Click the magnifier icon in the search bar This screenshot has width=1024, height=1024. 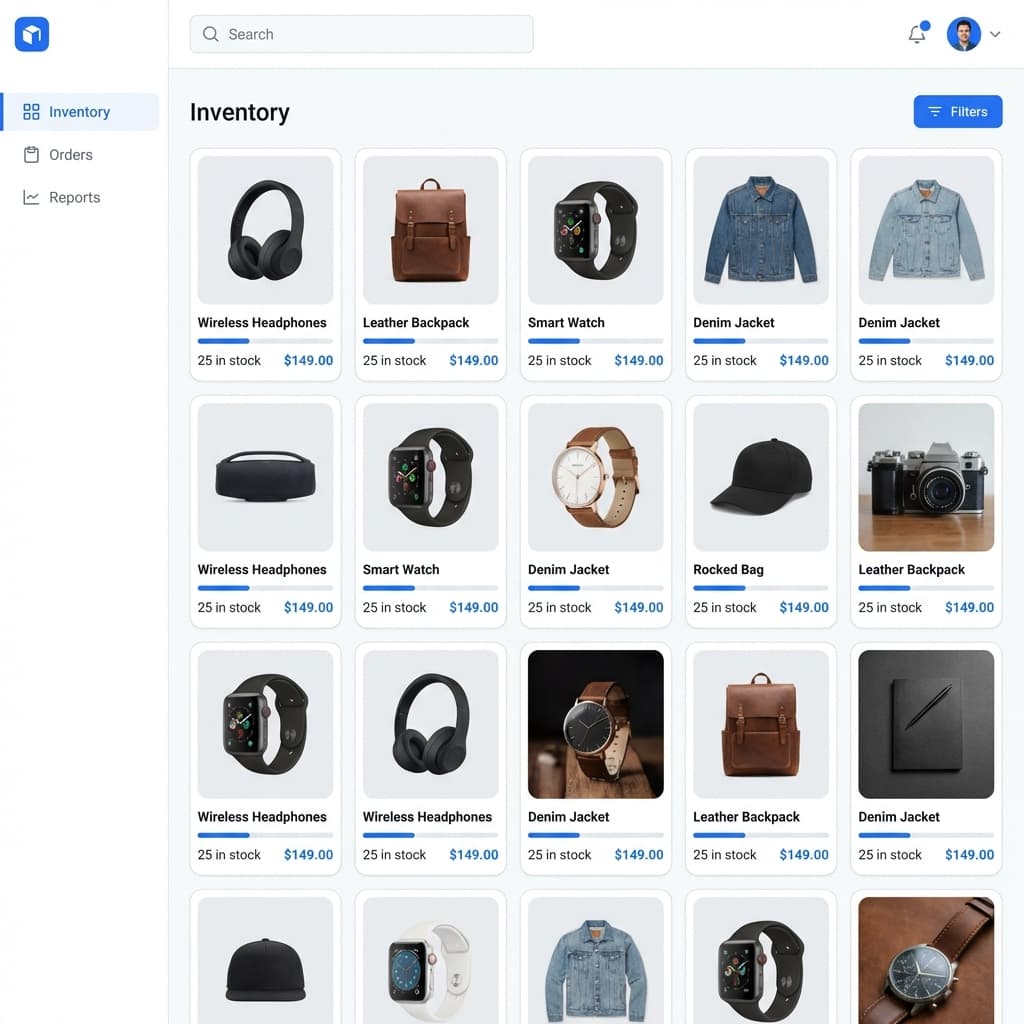click(211, 34)
